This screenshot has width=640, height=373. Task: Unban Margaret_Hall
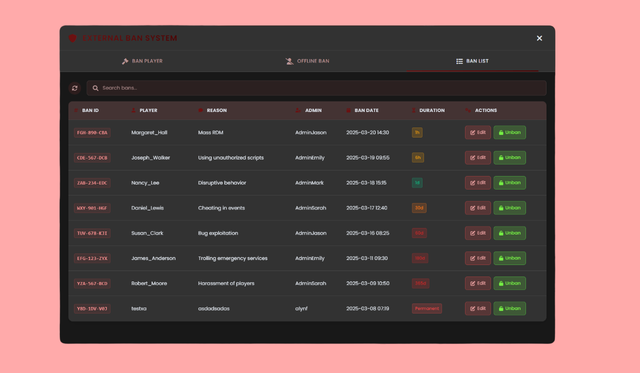[x=509, y=133]
